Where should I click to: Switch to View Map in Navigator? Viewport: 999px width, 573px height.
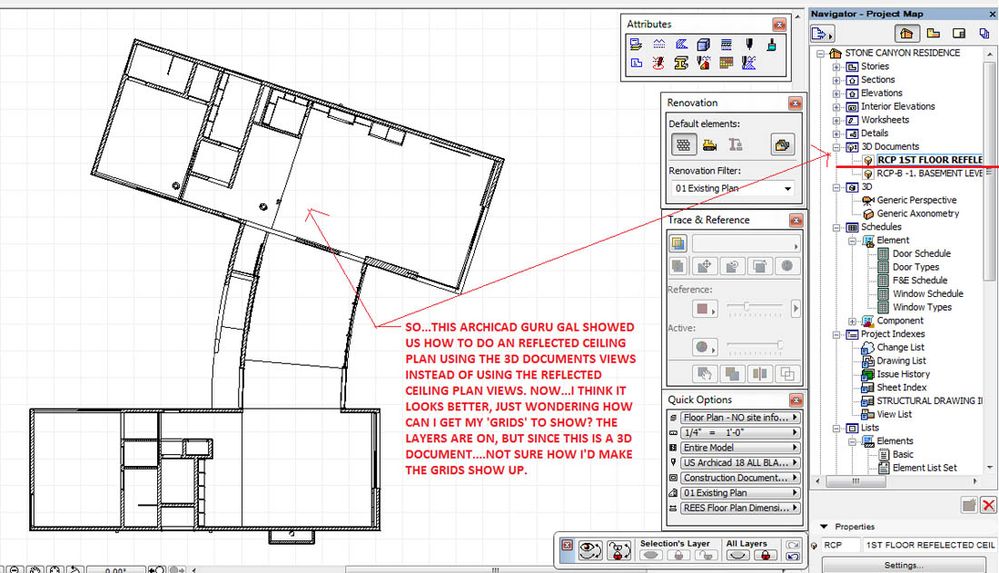pyautogui.click(x=933, y=33)
